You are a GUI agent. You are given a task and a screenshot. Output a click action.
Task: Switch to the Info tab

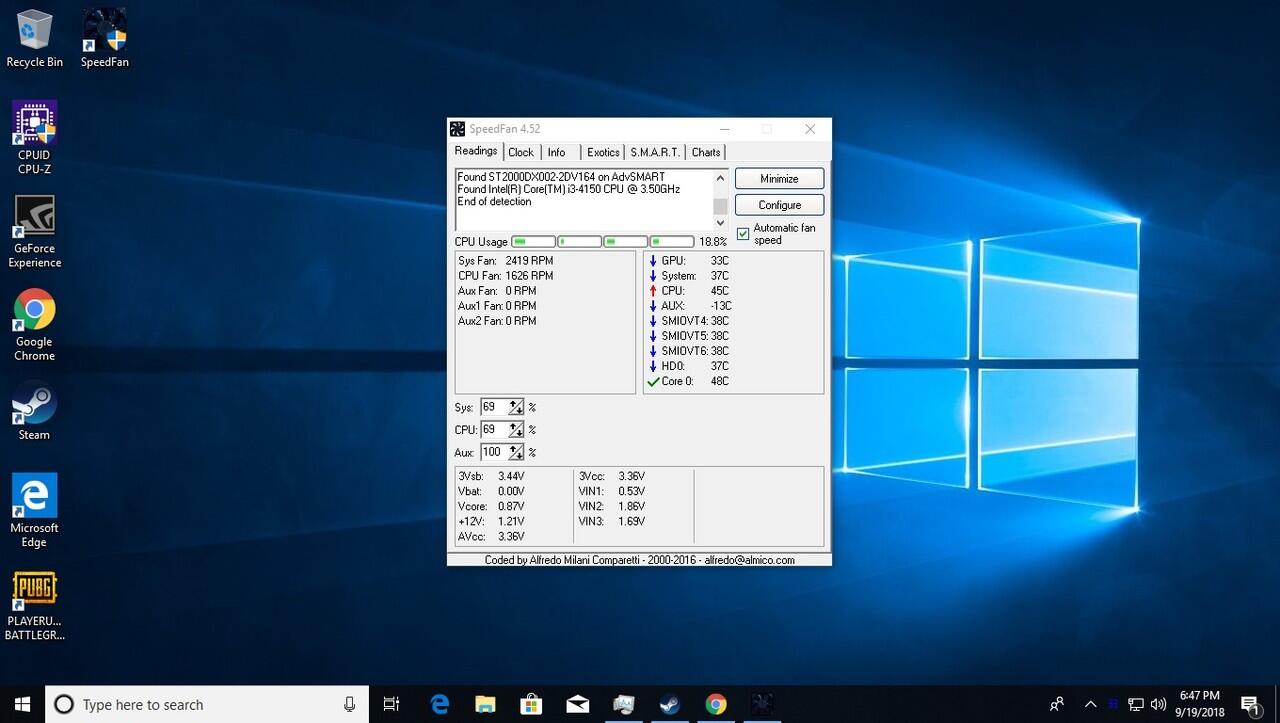coord(556,152)
